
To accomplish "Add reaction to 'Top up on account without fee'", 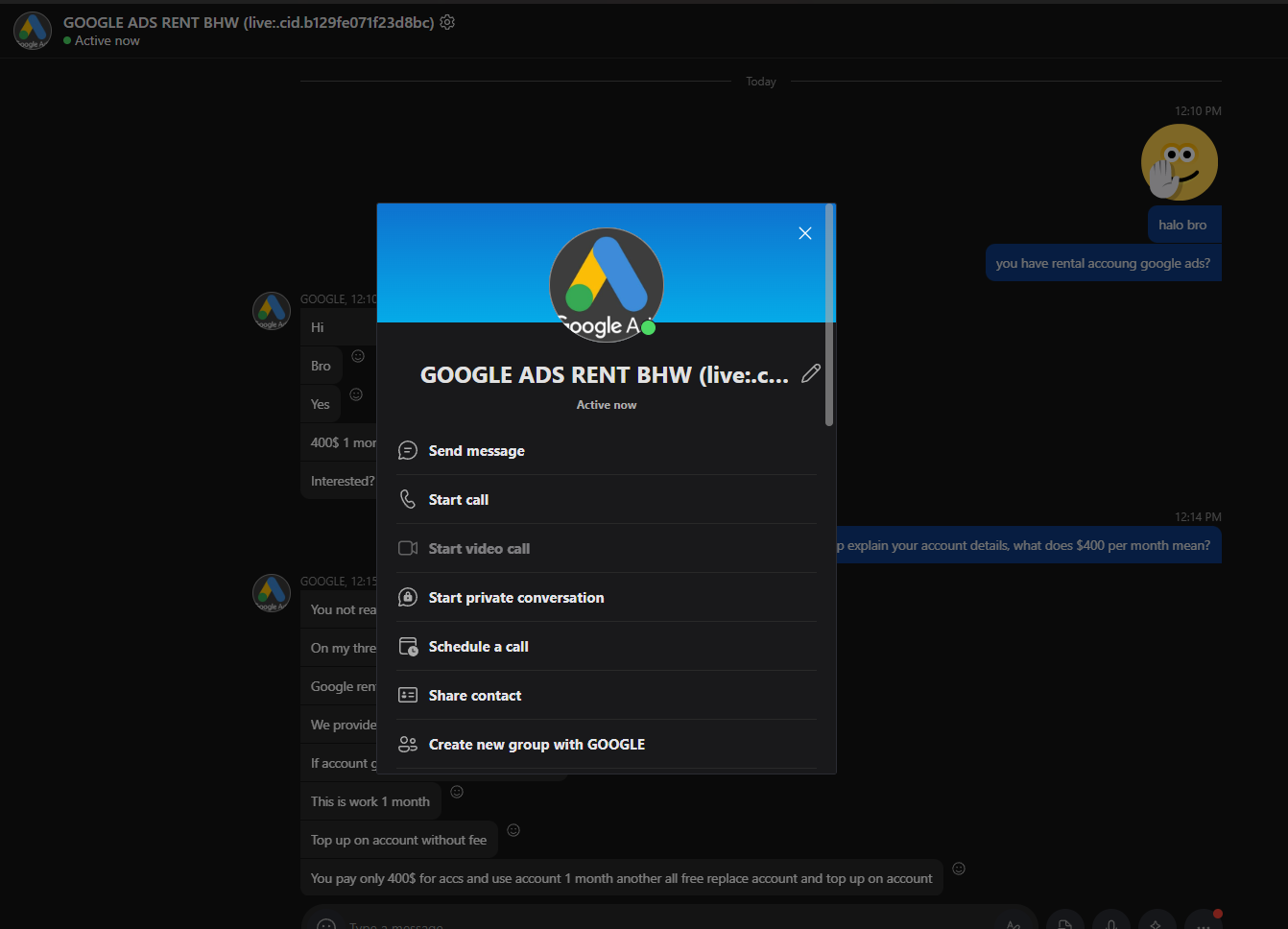I will [513, 830].
